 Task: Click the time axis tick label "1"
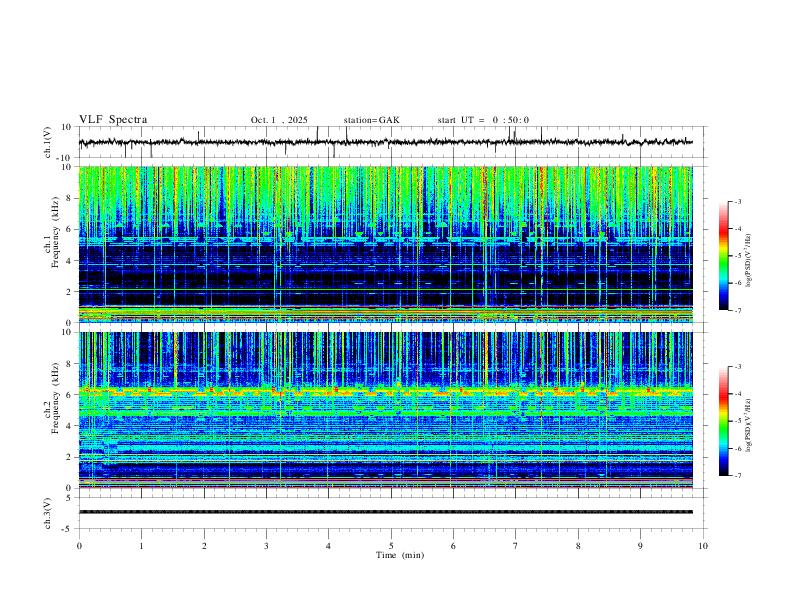click(x=141, y=546)
